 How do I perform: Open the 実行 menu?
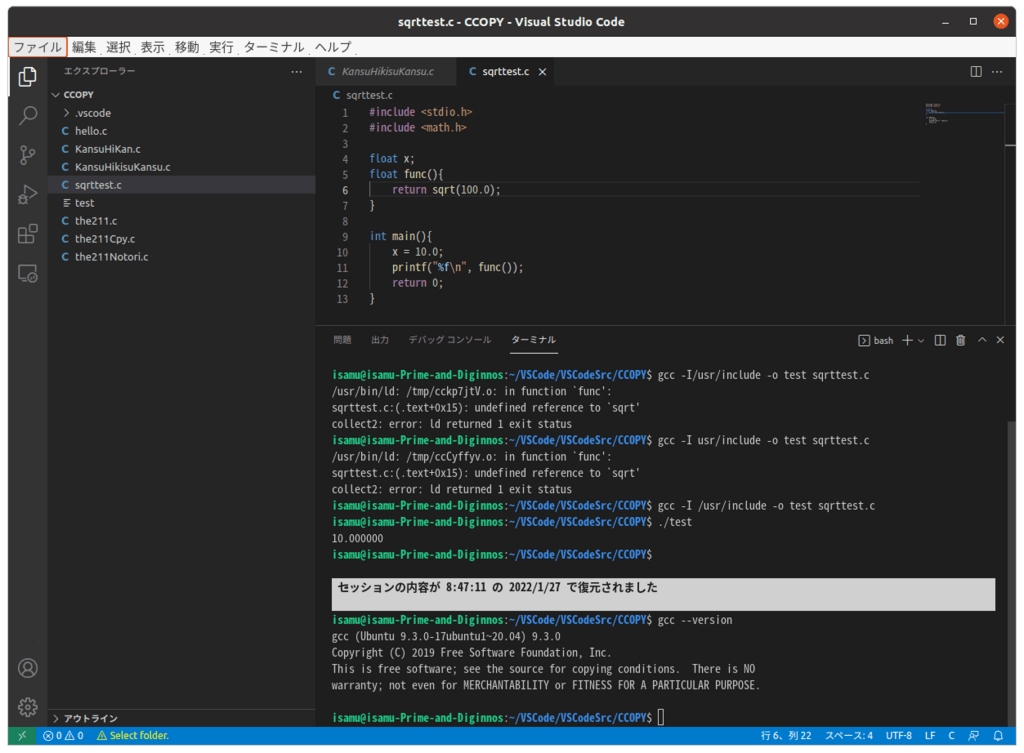tap(221, 47)
